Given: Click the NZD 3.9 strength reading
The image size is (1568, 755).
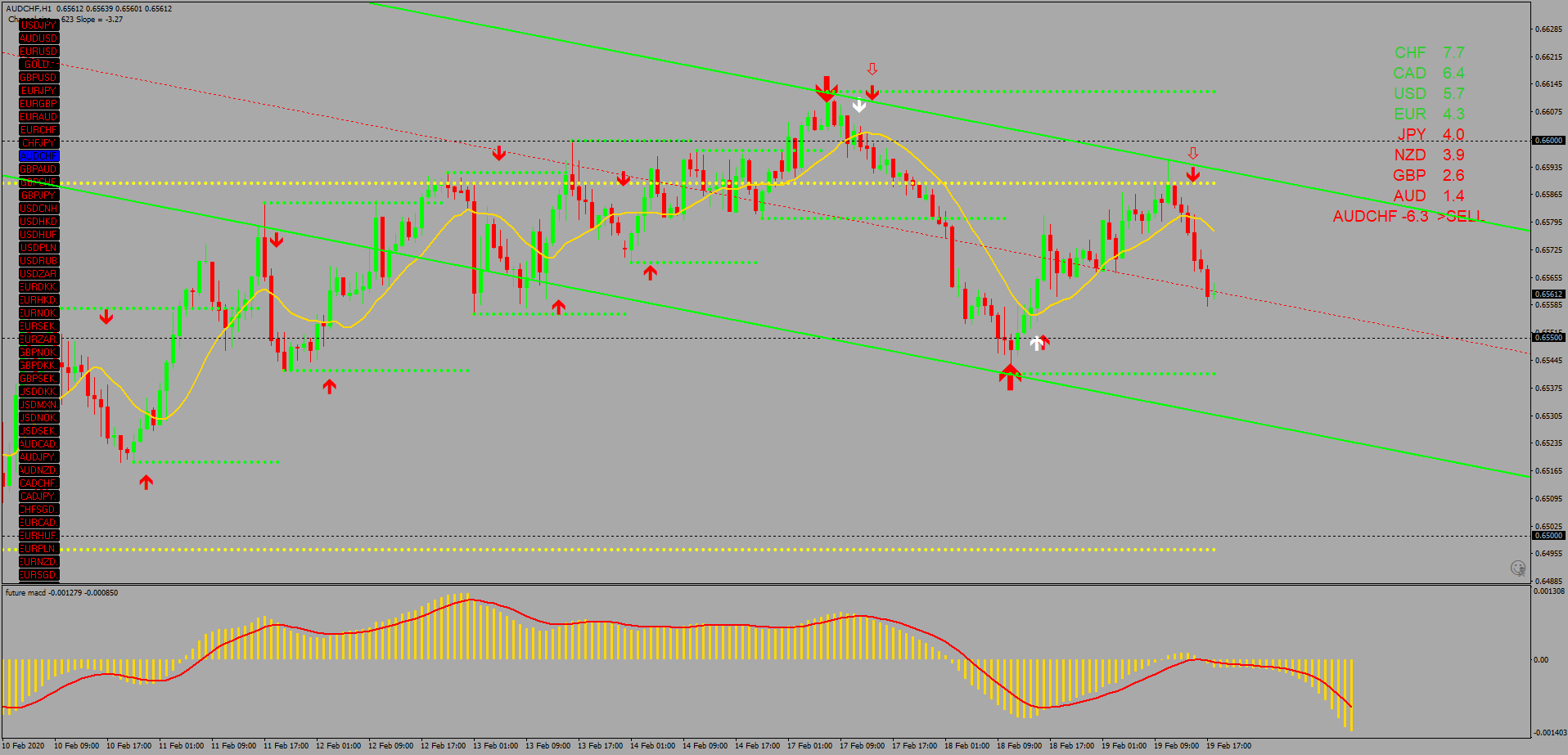Looking at the screenshot, I should pos(1430,155).
